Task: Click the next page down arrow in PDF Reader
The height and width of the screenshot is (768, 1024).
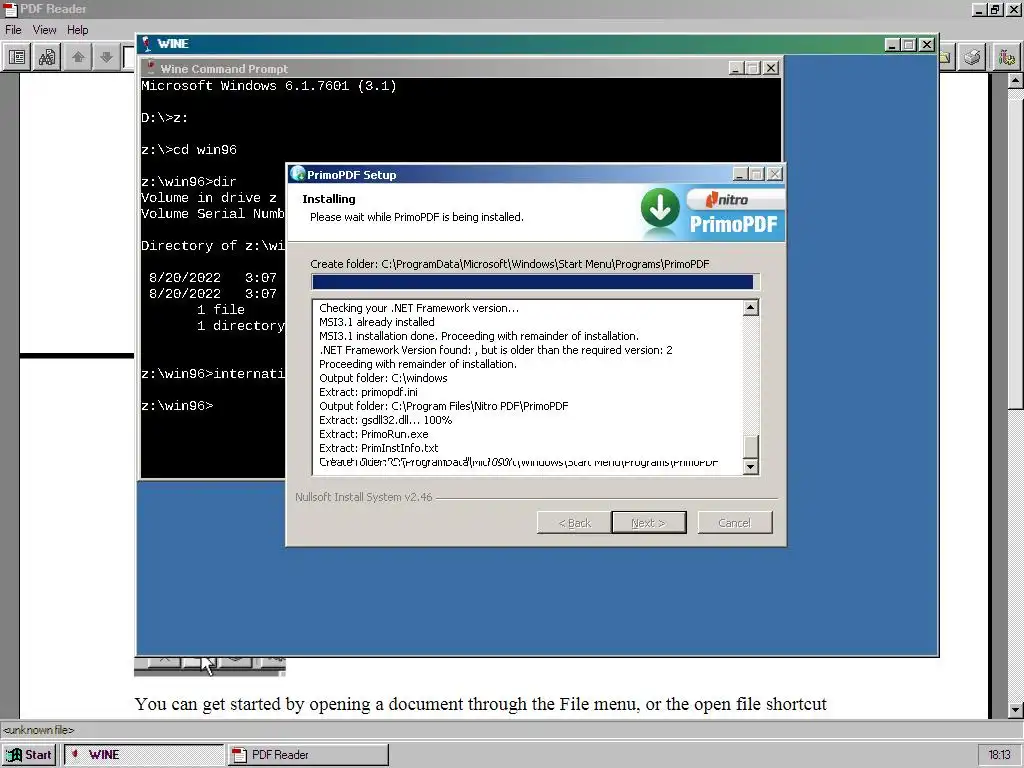Action: (106, 57)
